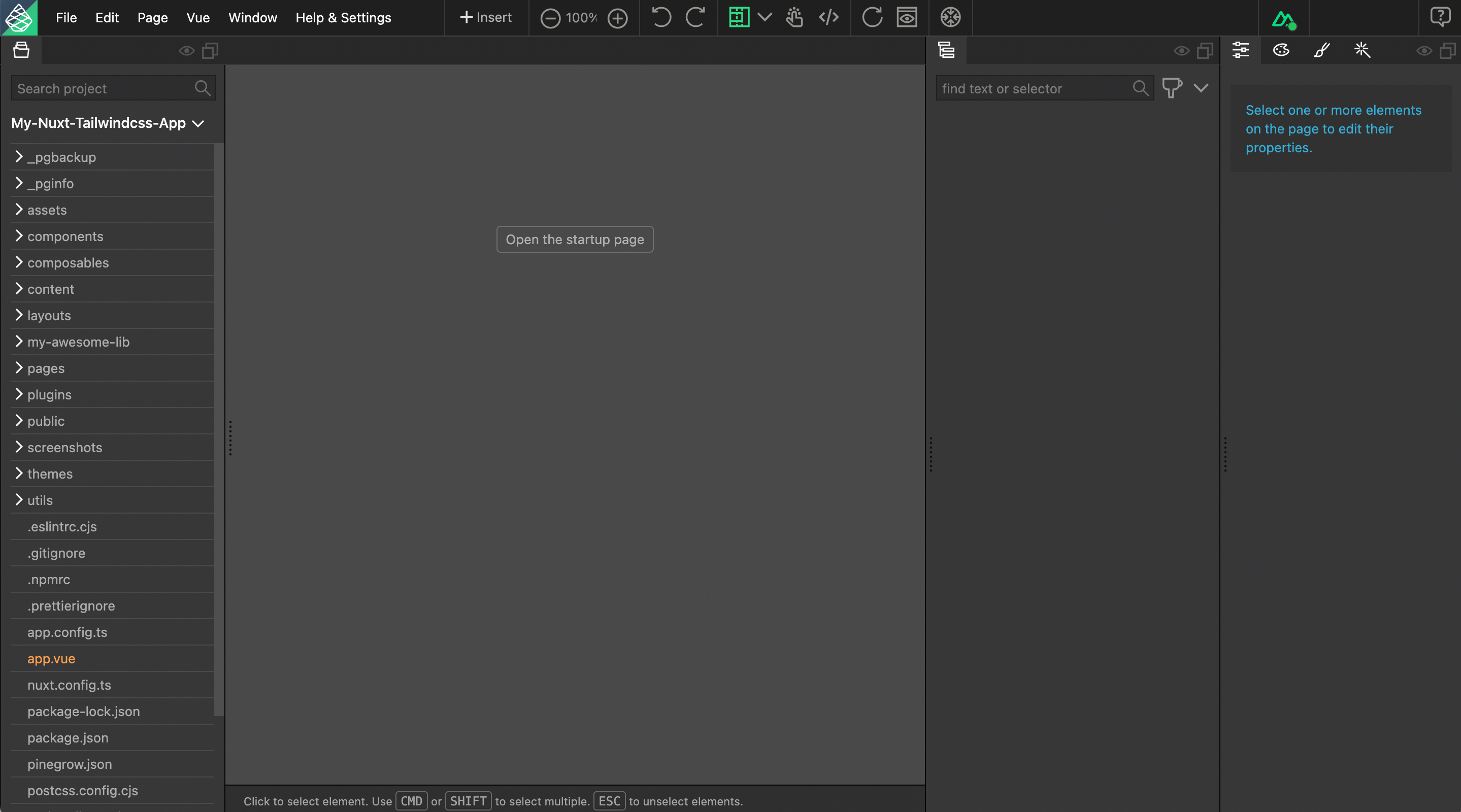This screenshot has height=812, width=1461.
Task: Click Open the startup page button
Action: 575,240
